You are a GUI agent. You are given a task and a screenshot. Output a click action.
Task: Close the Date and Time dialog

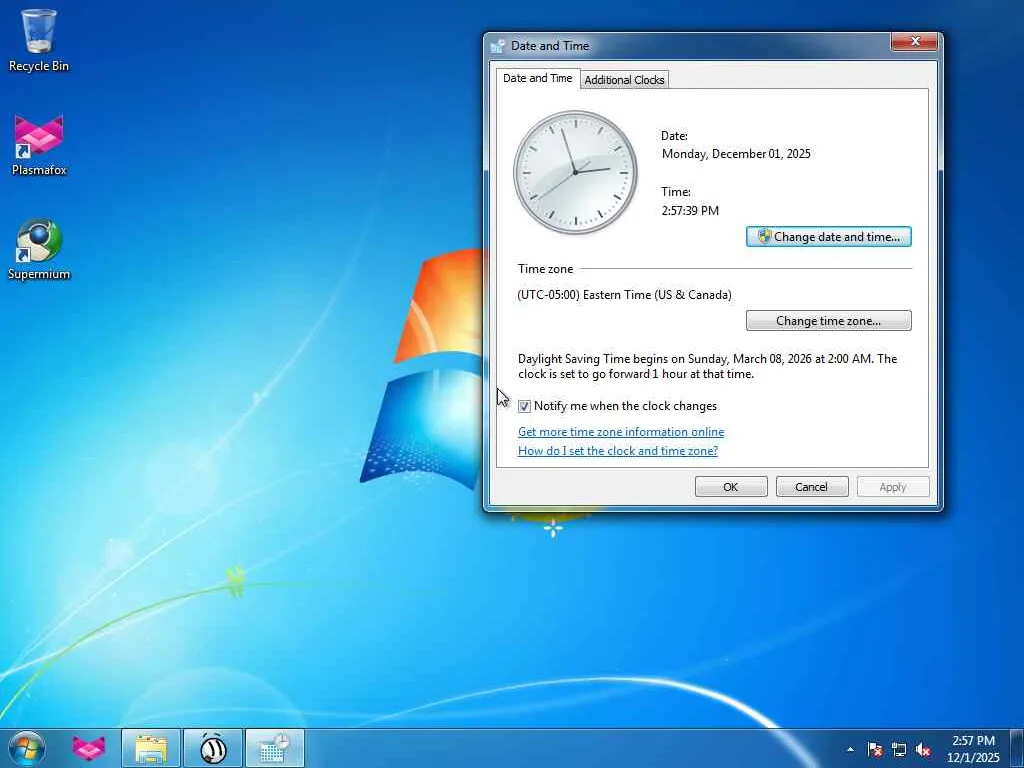coord(914,41)
